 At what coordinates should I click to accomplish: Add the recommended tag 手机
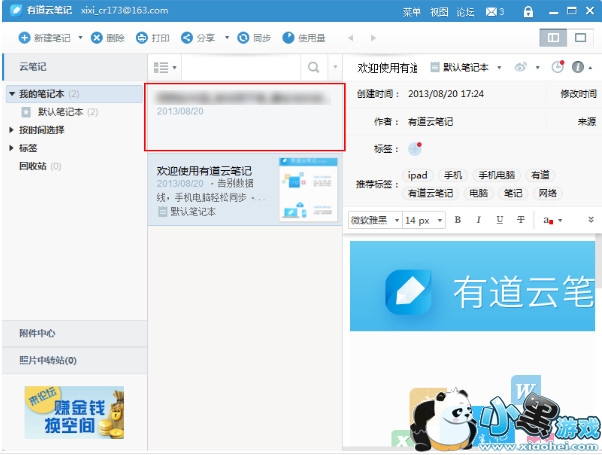coord(453,175)
